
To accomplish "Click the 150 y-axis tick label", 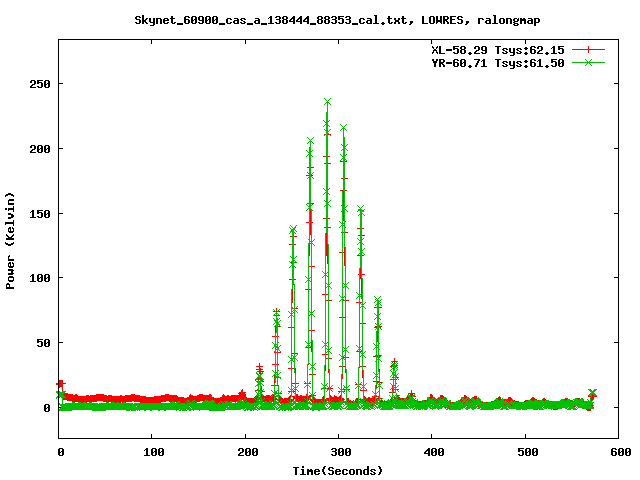I will click(40, 214).
